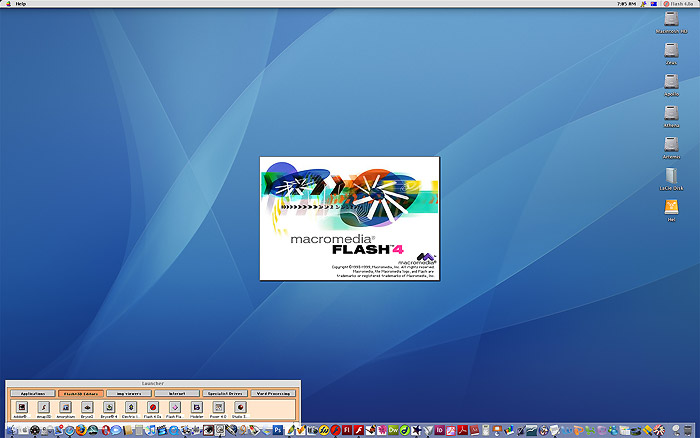Open Opera browser from the Dock

pos(105,430)
